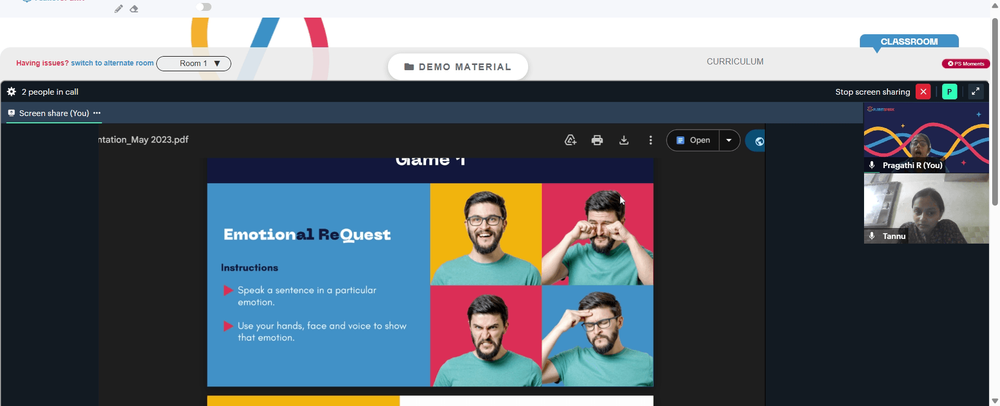1000x406 pixels.
Task: Click 'Speak a sentence in a particular emotion' text
Action: [x=307, y=296]
